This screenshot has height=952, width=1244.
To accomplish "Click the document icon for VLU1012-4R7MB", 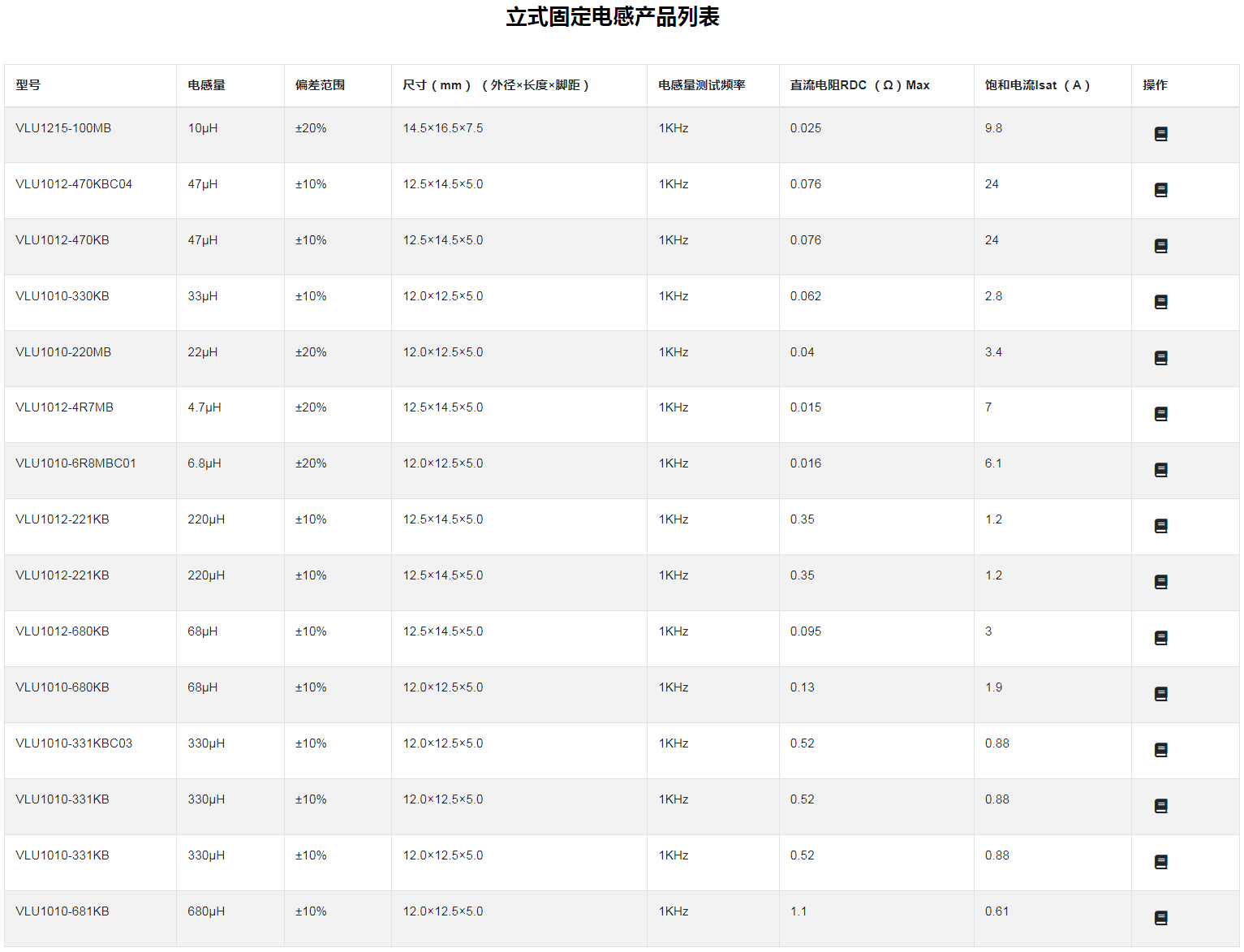I will pos(1160,414).
